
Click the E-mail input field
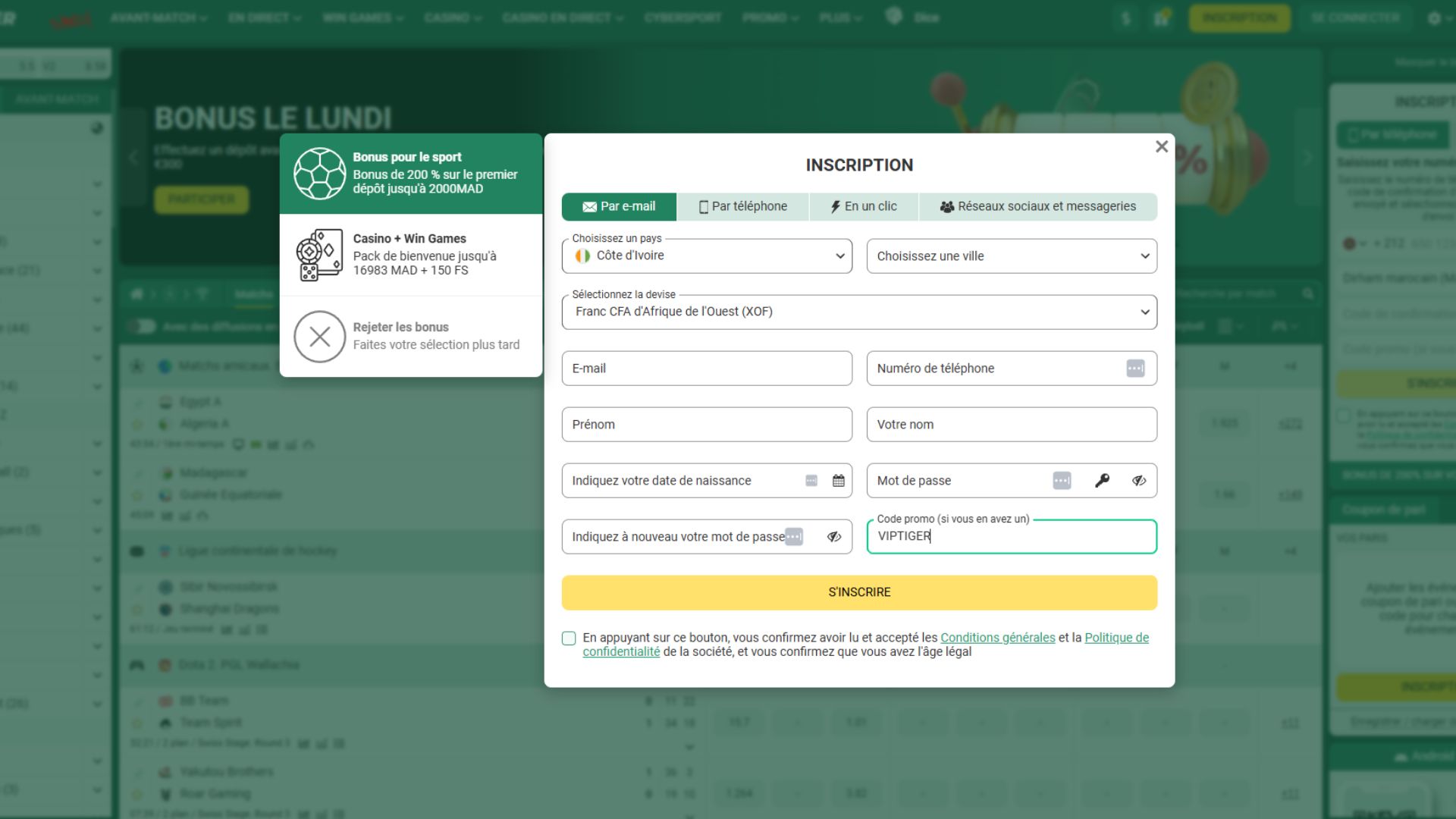coord(707,369)
